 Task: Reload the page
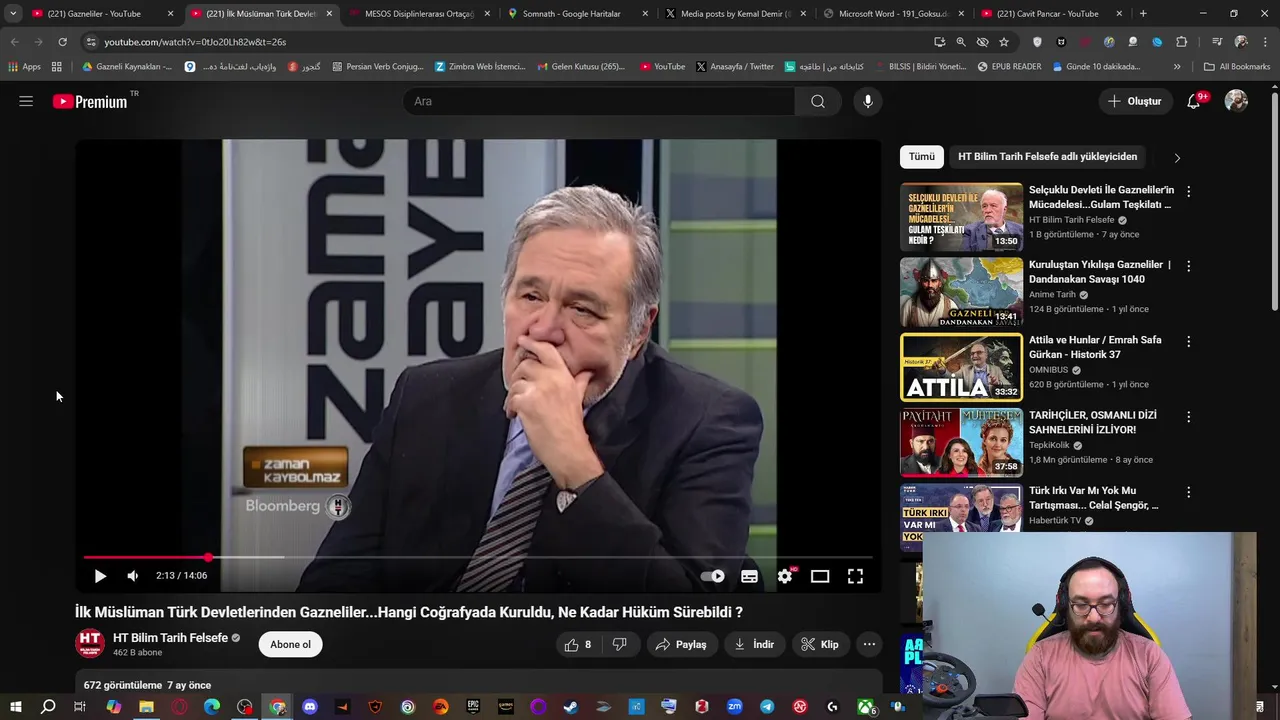coord(62,42)
